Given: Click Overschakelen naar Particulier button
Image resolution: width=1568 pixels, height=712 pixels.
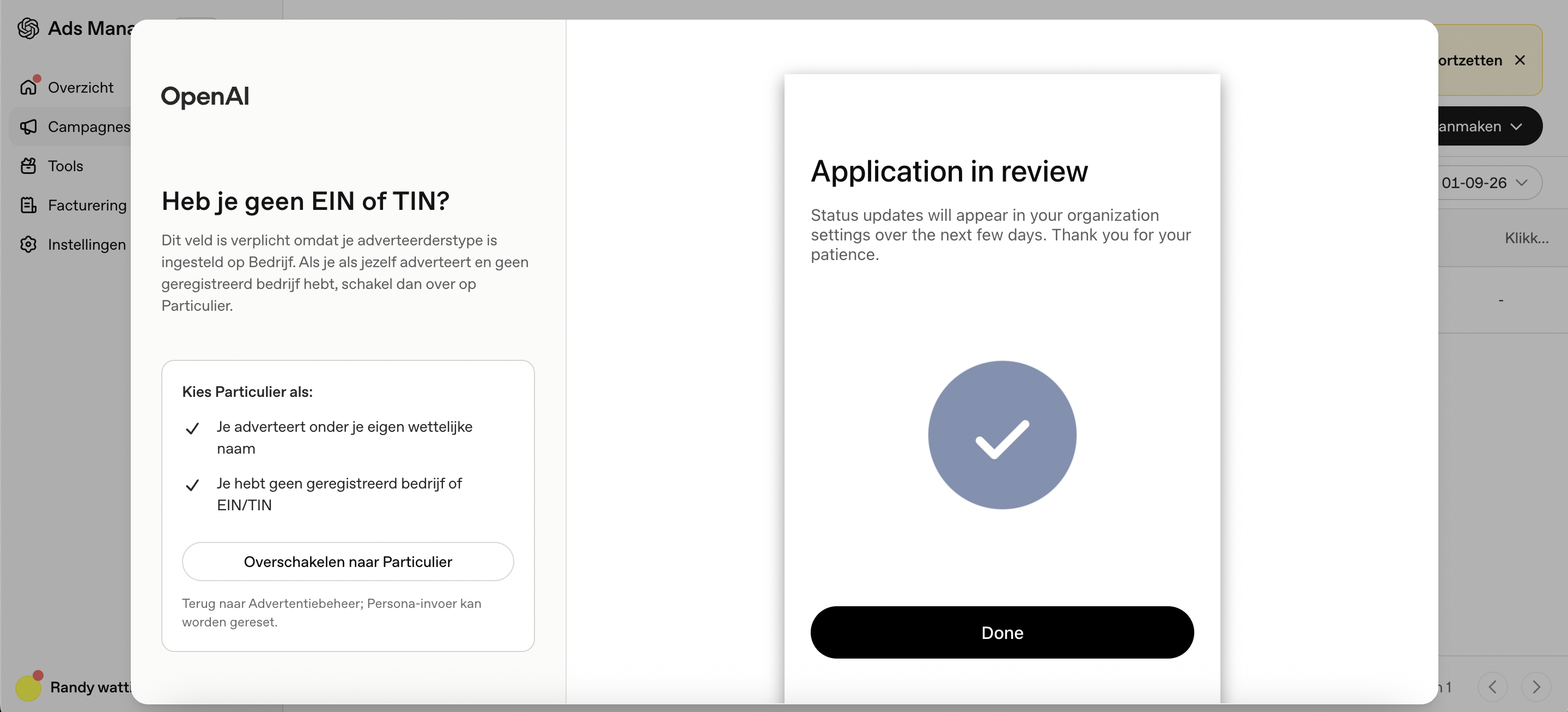Looking at the screenshot, I should (348, 561).
